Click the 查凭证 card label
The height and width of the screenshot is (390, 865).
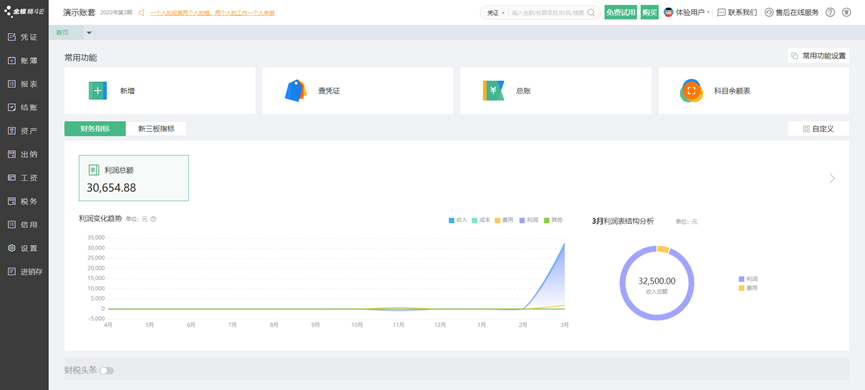[x=329, y=91]
